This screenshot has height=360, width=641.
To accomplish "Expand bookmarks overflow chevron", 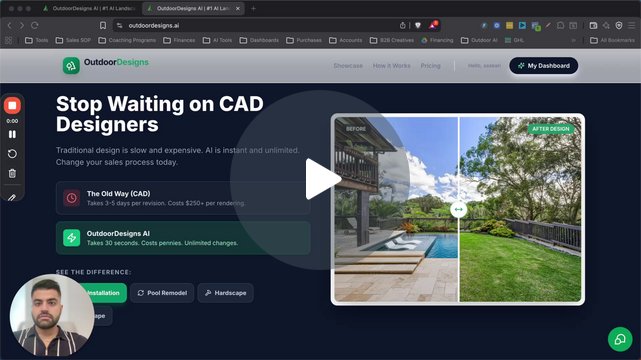I will click(574, 40).
